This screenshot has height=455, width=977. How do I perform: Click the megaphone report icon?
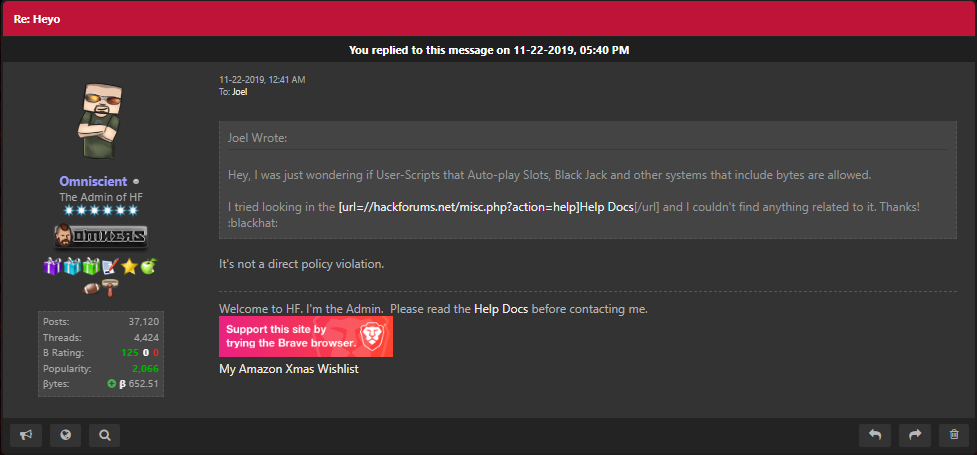tap(26, 435)
